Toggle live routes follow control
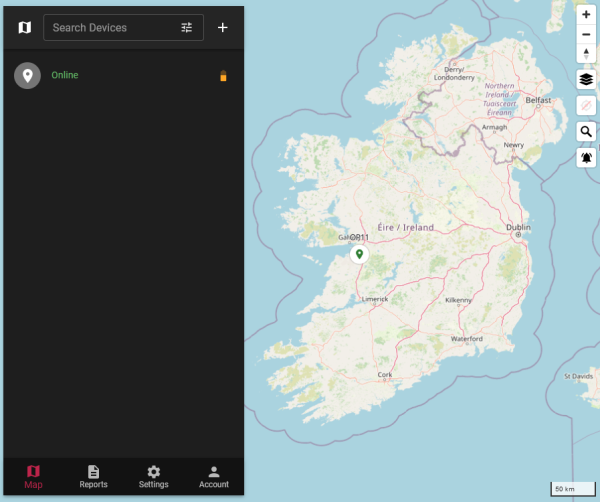The width and height of the screenshot is (600, 502). (x=586, y=105)
